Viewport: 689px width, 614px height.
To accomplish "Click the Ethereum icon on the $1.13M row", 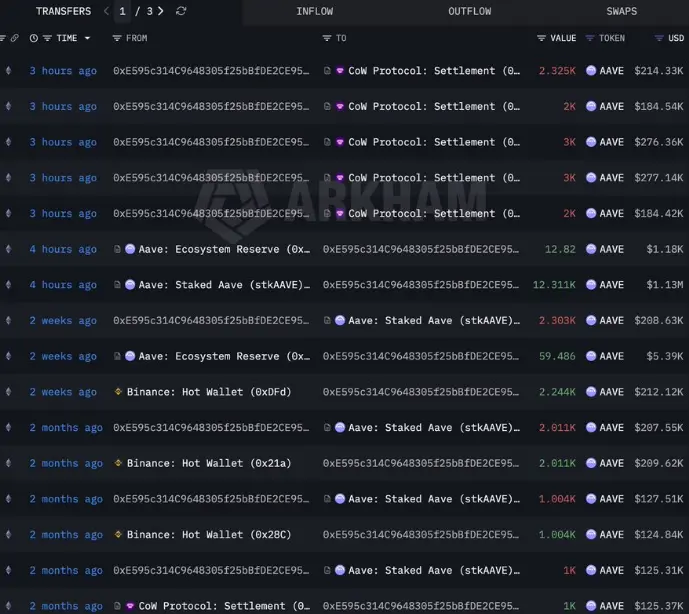I will (x=8, y=284).
